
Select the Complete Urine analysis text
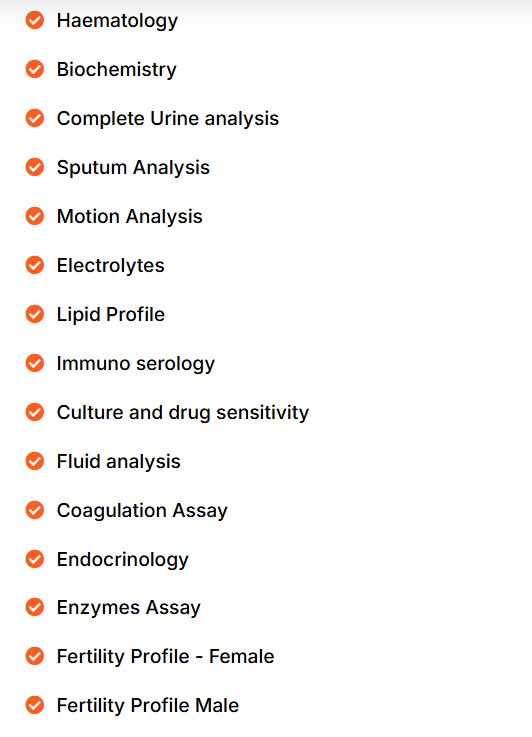pyautogui.click(x=168, y=118)
